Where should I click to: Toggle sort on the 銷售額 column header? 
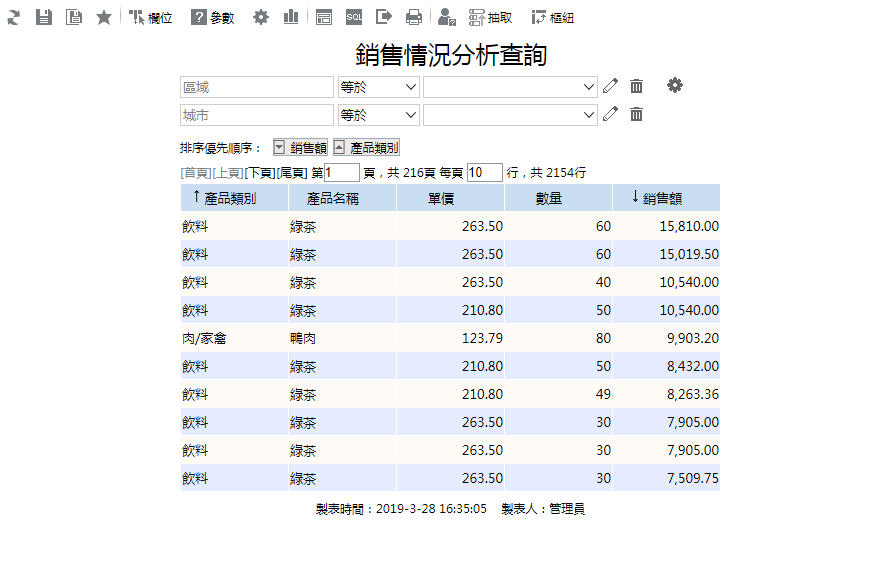[666, 198]
